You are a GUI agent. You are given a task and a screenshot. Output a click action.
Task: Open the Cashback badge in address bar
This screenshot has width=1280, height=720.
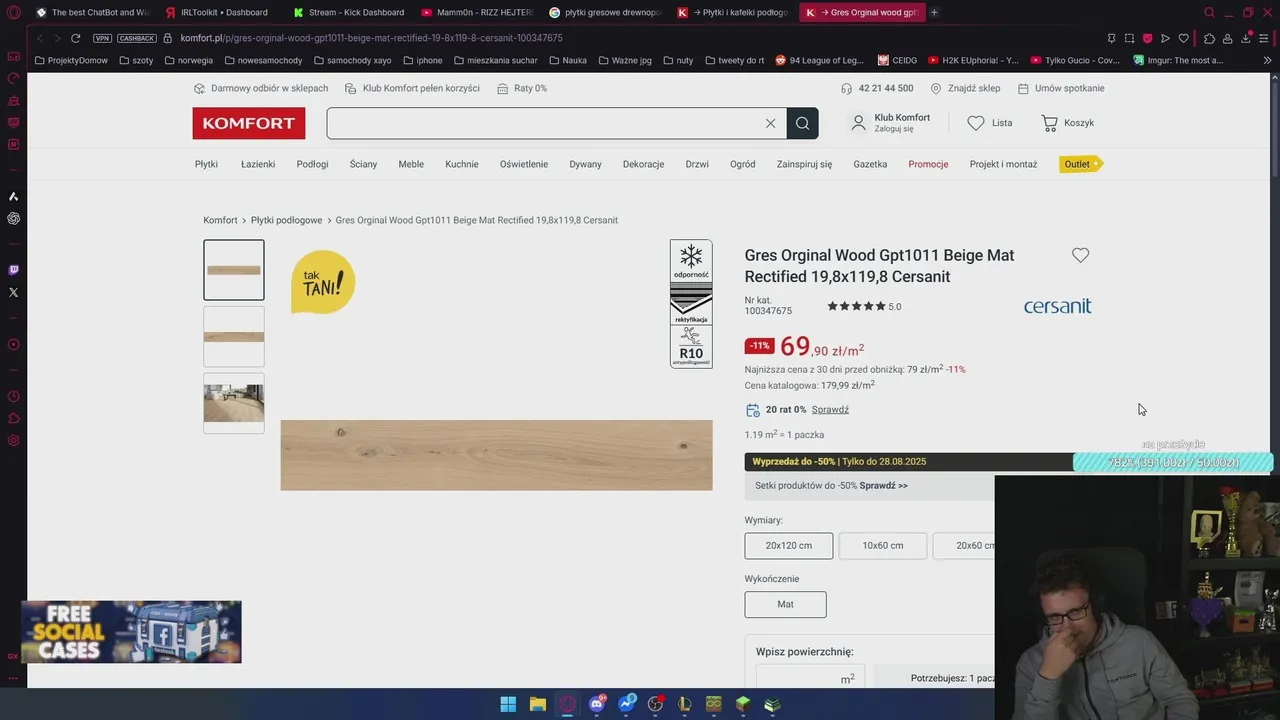pos(137,38)
